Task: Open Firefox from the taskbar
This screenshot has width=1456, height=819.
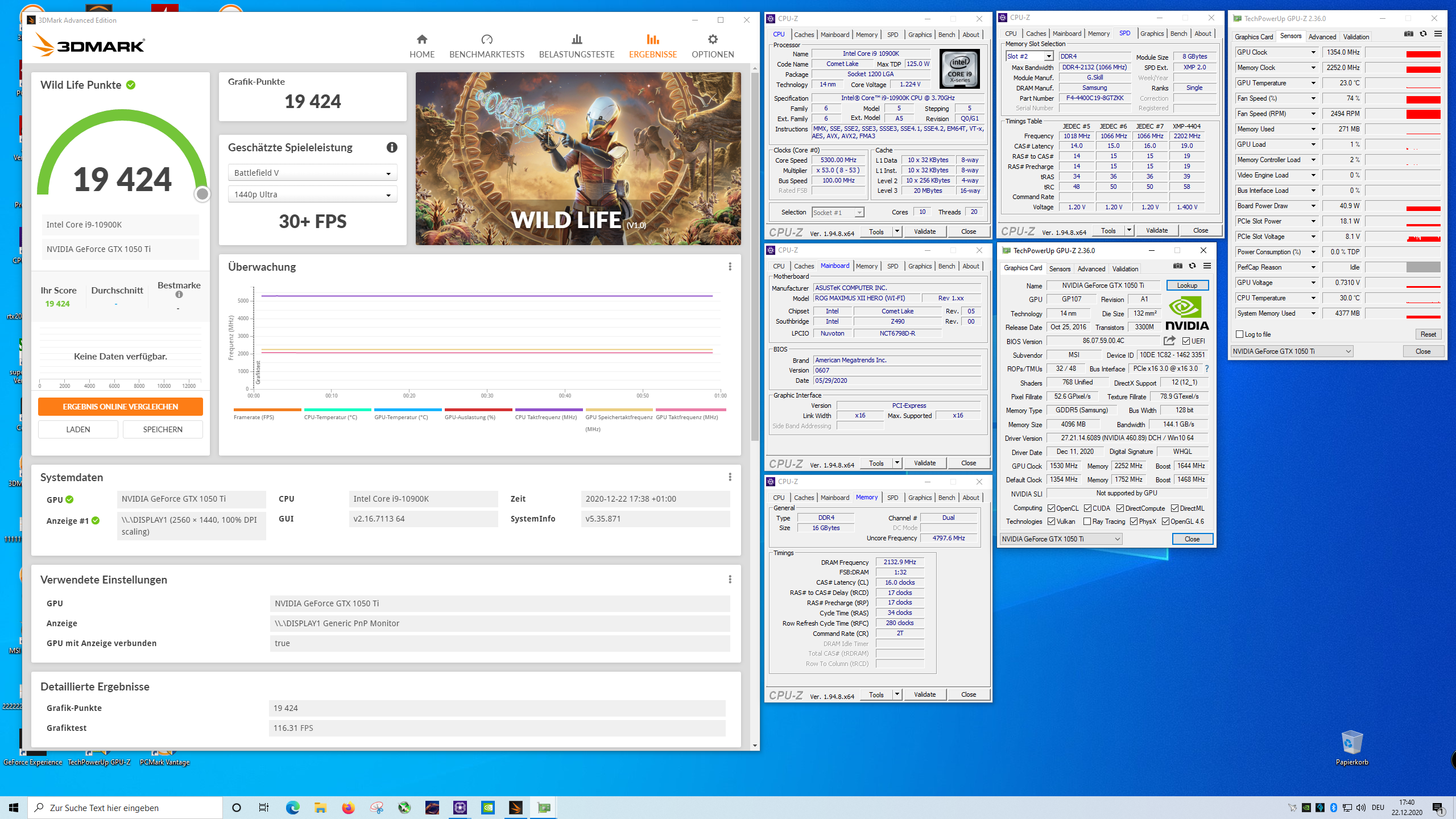Action: [348, 808]
